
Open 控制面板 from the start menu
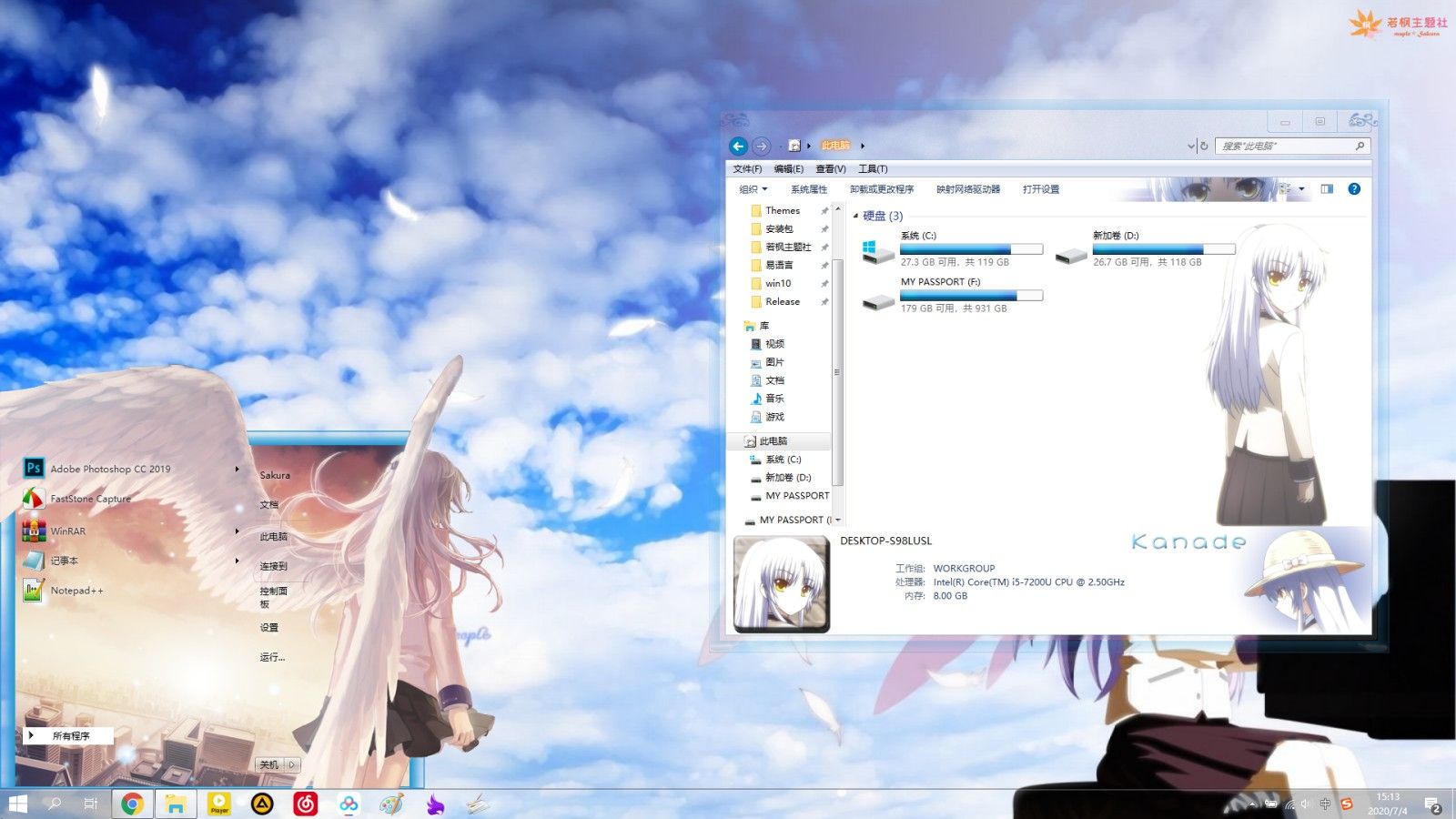click(x=273, y=597)
